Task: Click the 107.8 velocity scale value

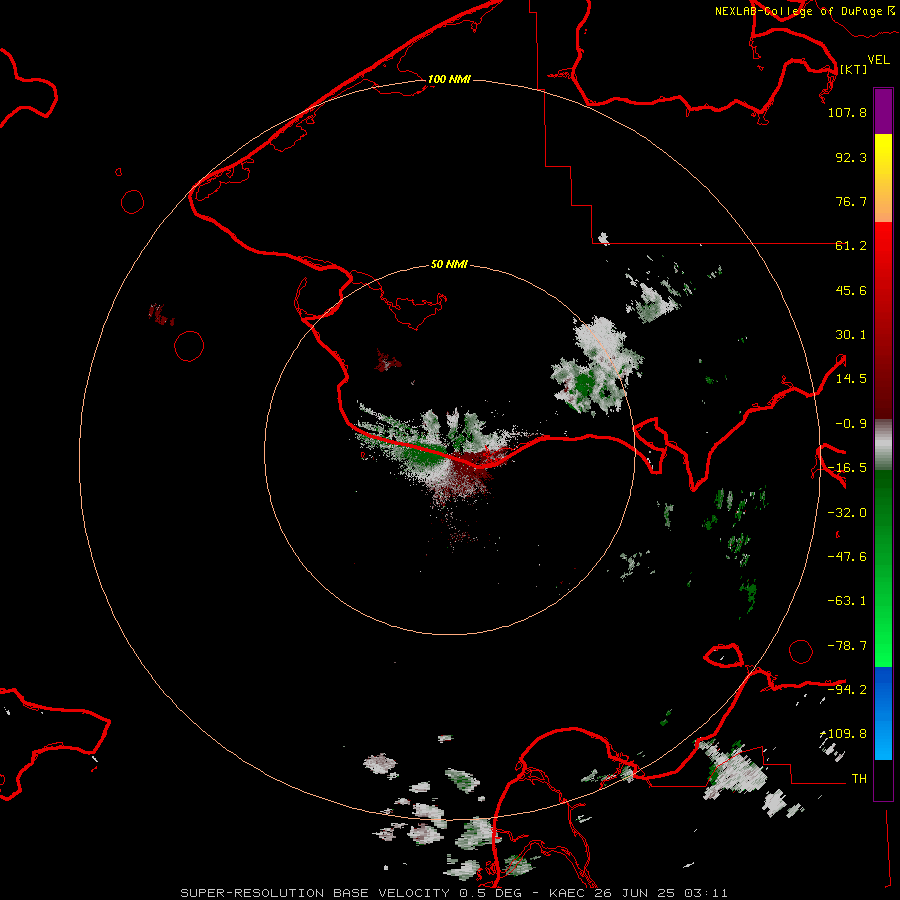Action: click(x=847, y=112)
